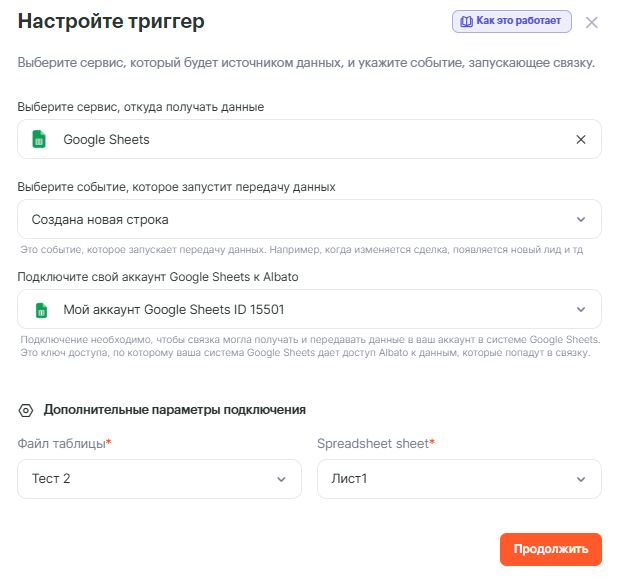Image resolution: width=625 pixels, height=577 pixels.
Task: Click the book icon in the help button
Action: coord(466,21)
